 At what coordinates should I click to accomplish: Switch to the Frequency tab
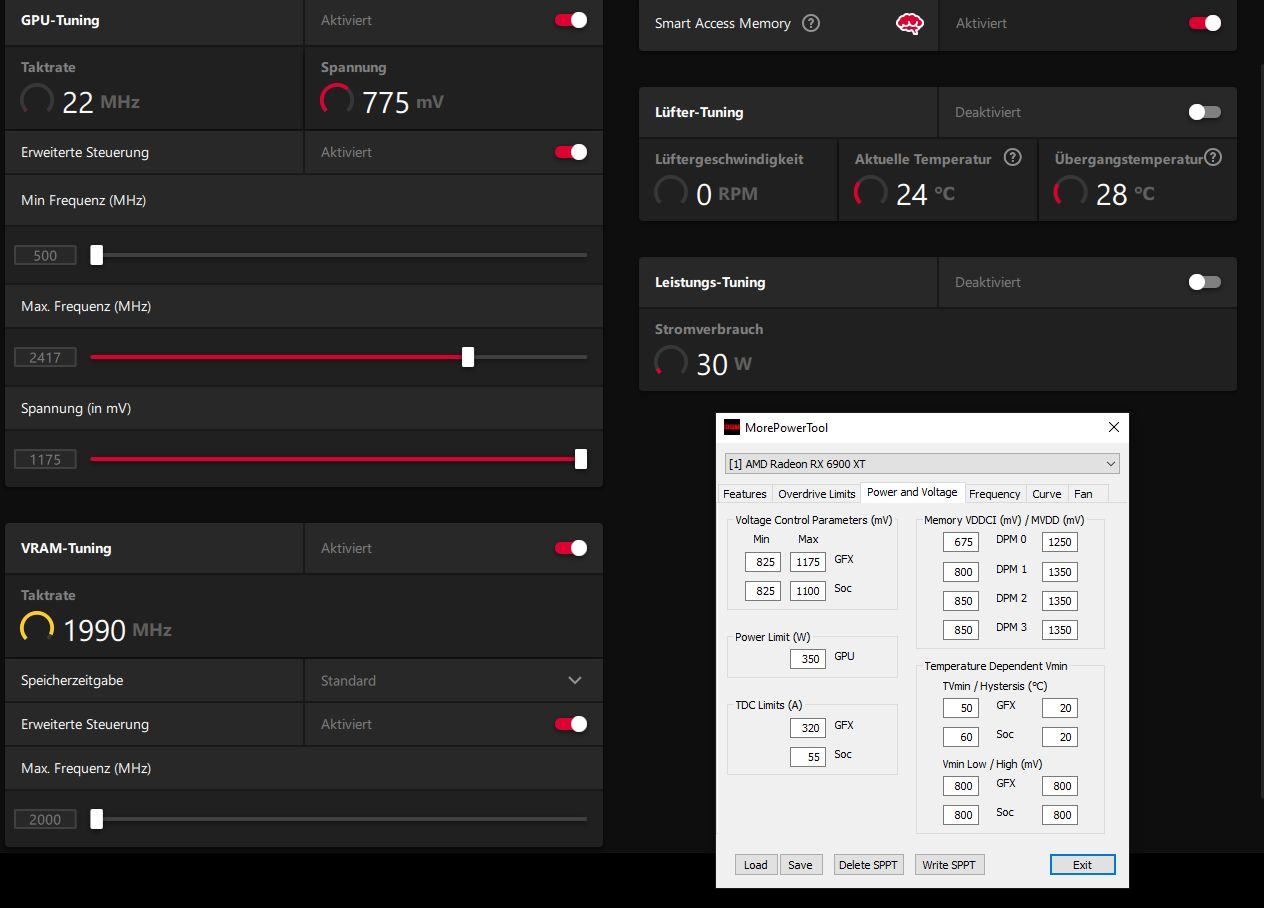point(995,494)
